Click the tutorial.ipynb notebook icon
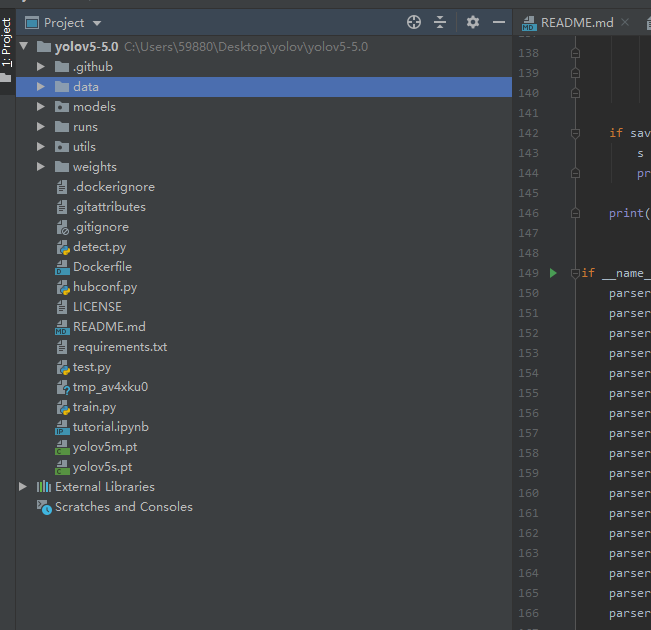This screenshot has width=651, height=630. tap(62, 427)
